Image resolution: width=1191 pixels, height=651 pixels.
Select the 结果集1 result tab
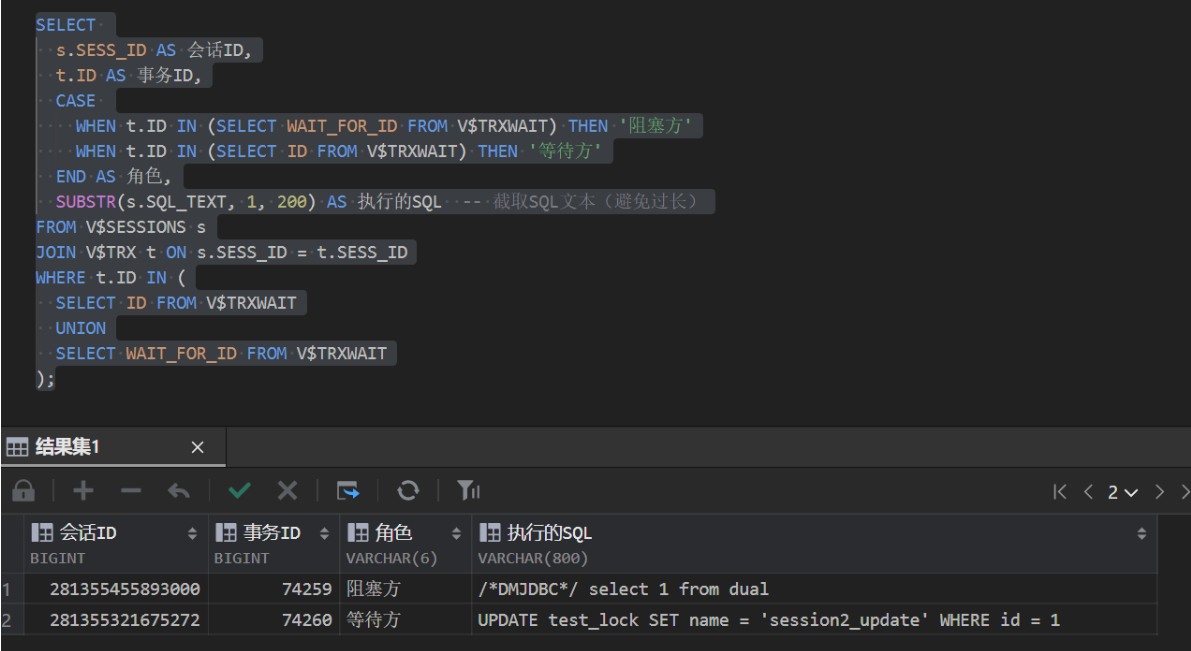pyautogui.click(x=113, y=447)
